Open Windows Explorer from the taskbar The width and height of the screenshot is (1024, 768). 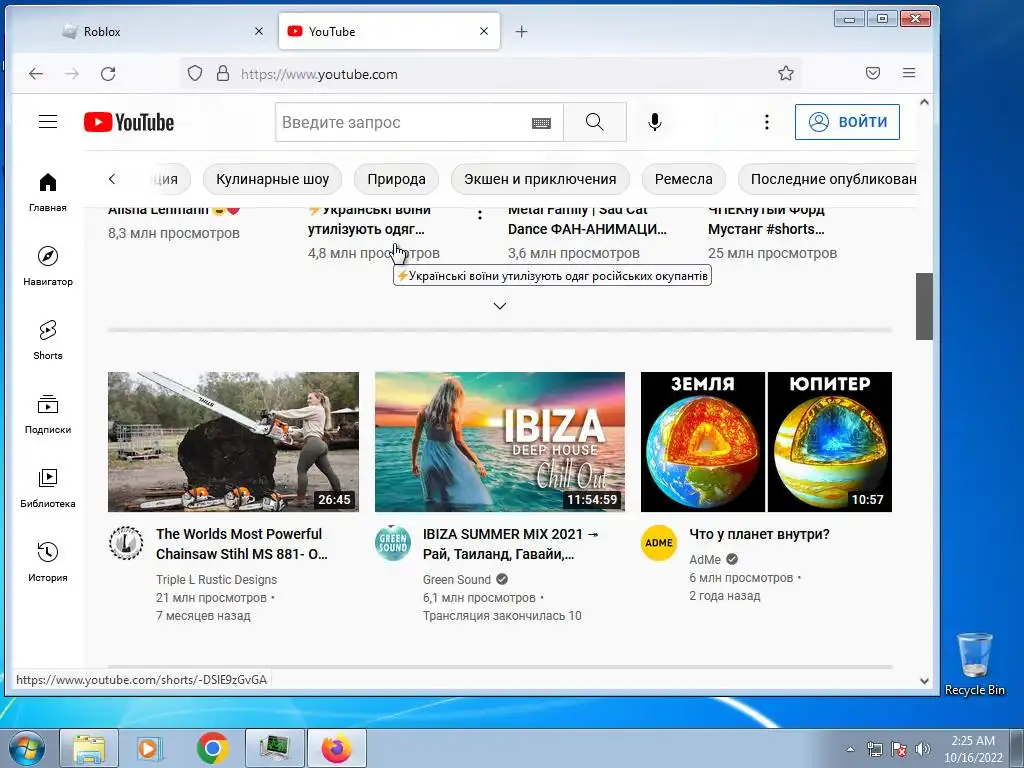tap(89, 748)
